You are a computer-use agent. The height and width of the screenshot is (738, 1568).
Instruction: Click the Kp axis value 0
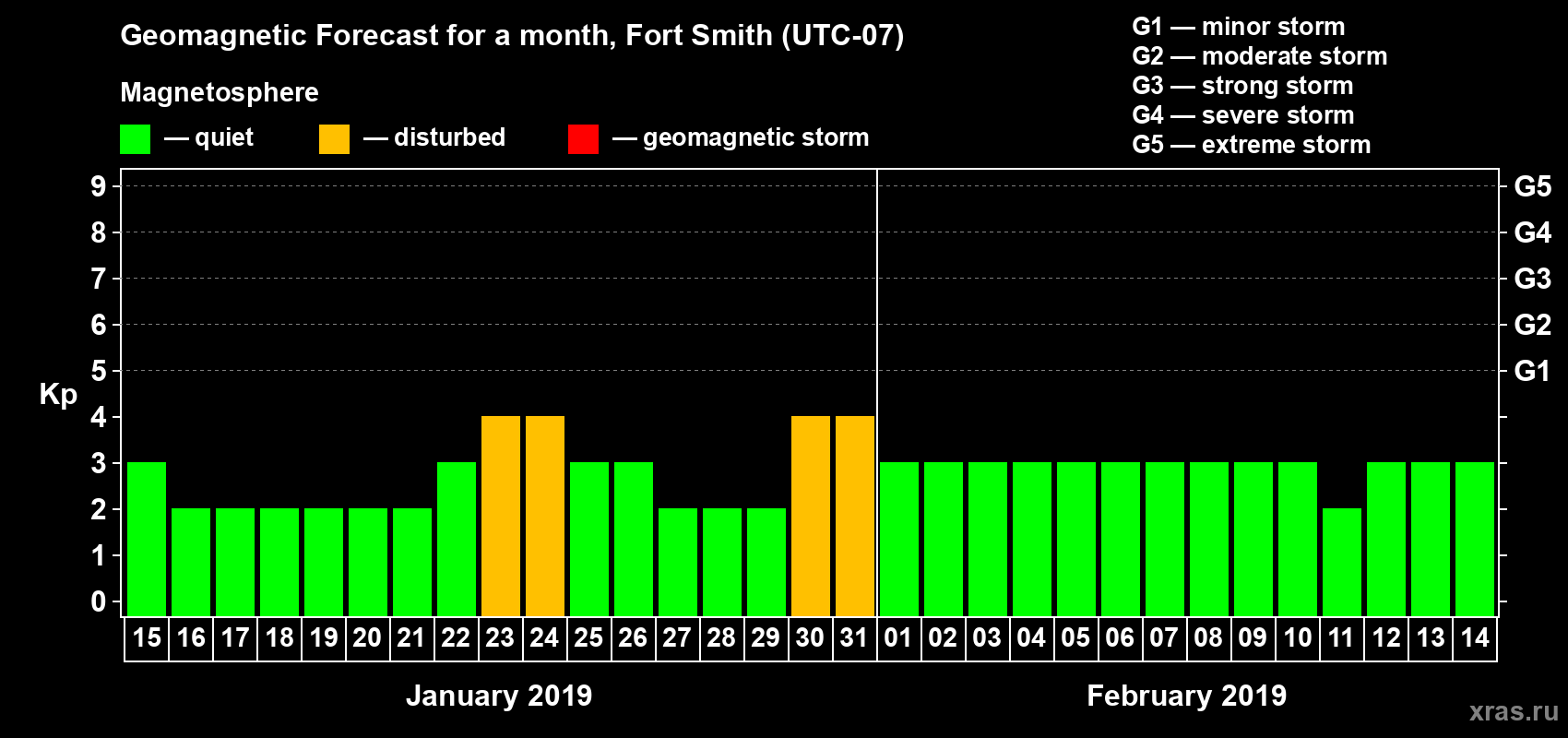point(99,601)
